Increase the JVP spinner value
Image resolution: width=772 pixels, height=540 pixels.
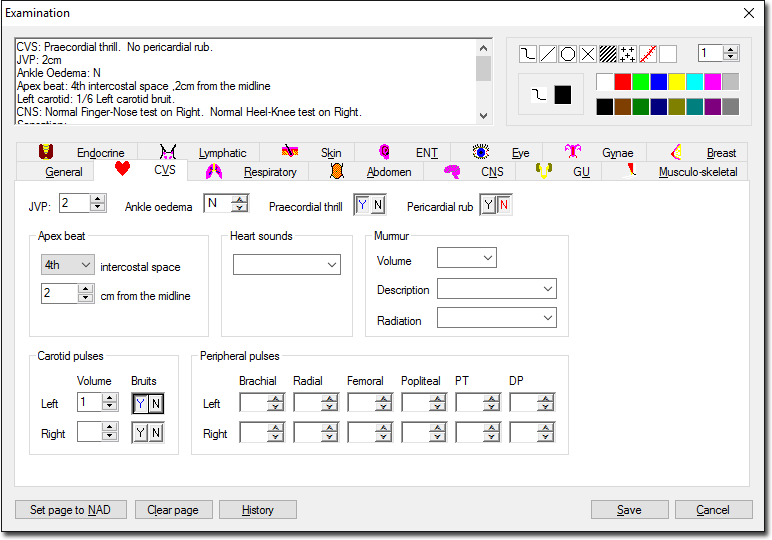coord(98,199)
